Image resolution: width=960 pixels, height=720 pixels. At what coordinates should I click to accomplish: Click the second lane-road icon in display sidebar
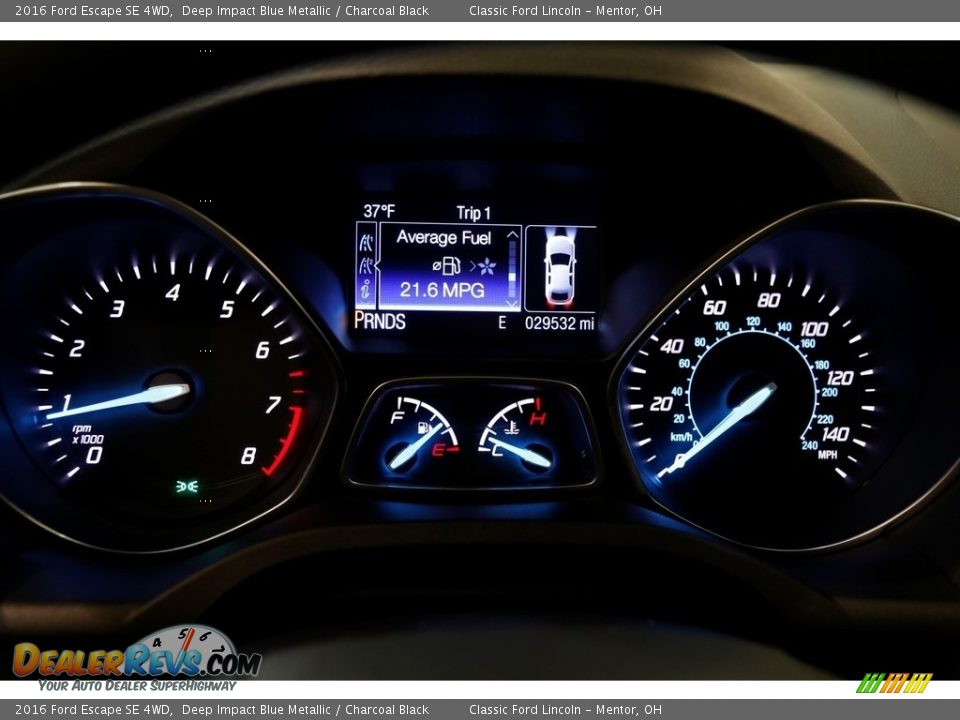tap(366, 265)
